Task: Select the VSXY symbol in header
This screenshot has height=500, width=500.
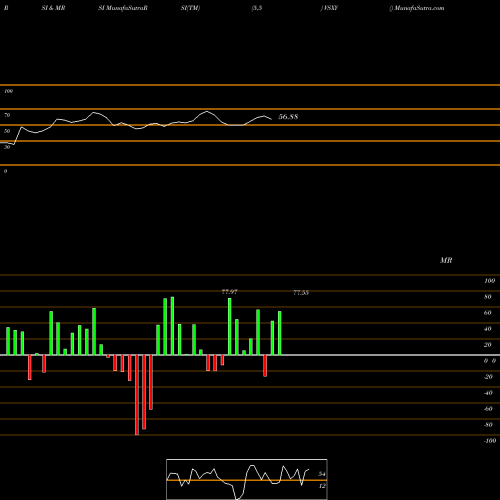Action: [x=330, y=8]
